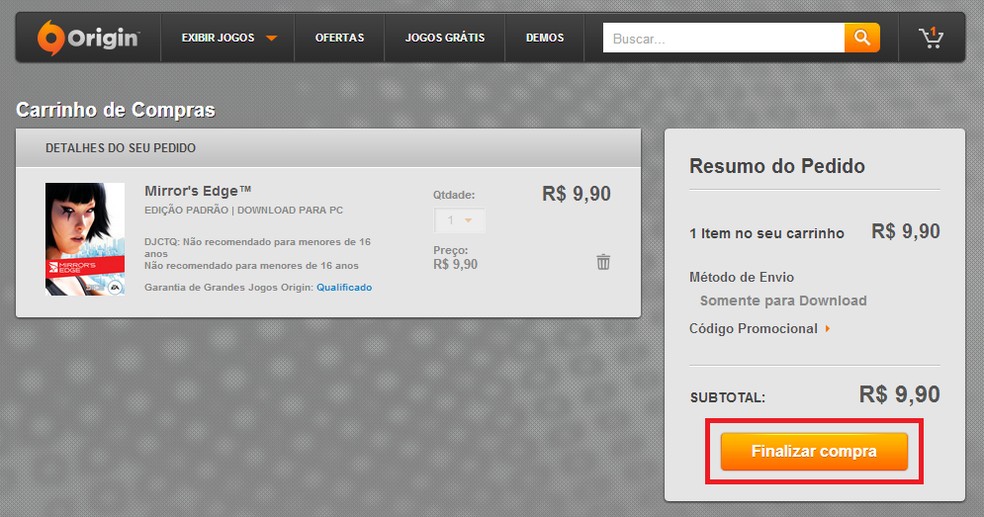The image size is (984, 517).
Task: Click the Detalhes do seu pedido header
Action: 120,148
